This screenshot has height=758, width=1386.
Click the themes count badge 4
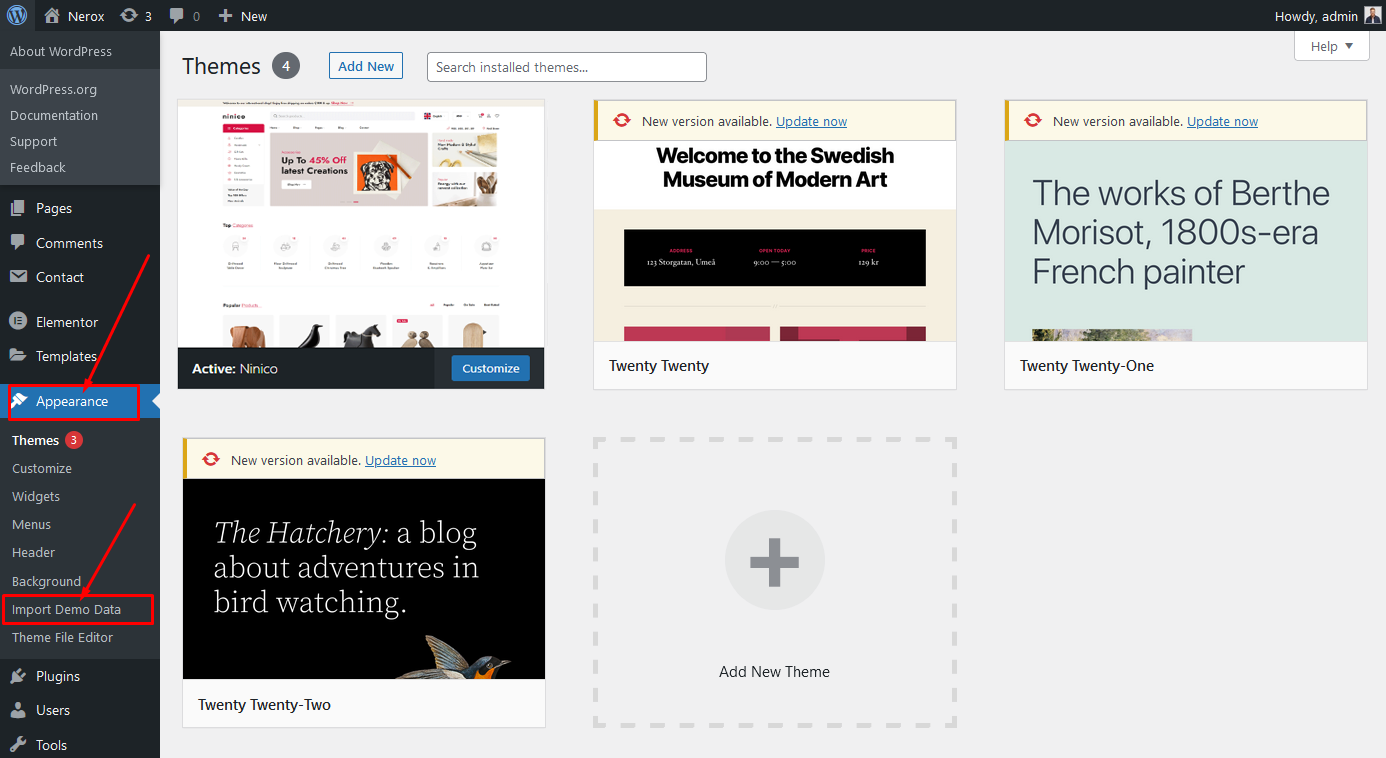coord(286,66)
